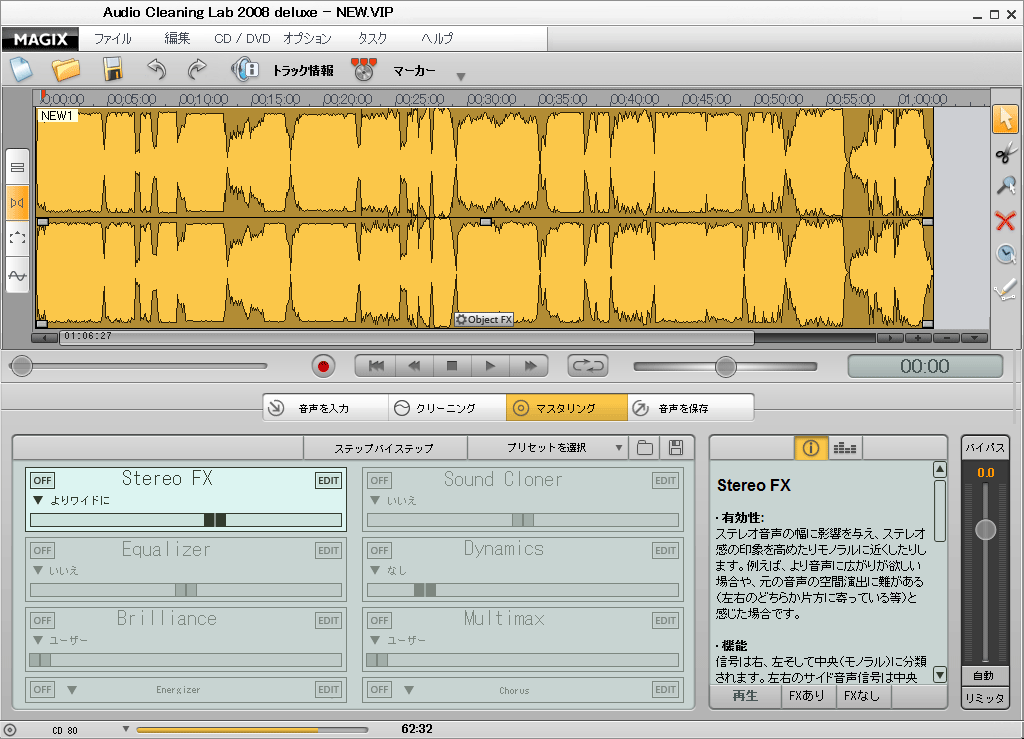Toggle the リミッタ limiter button
This screenshot has height=739, width=1024.
[985, 698]
